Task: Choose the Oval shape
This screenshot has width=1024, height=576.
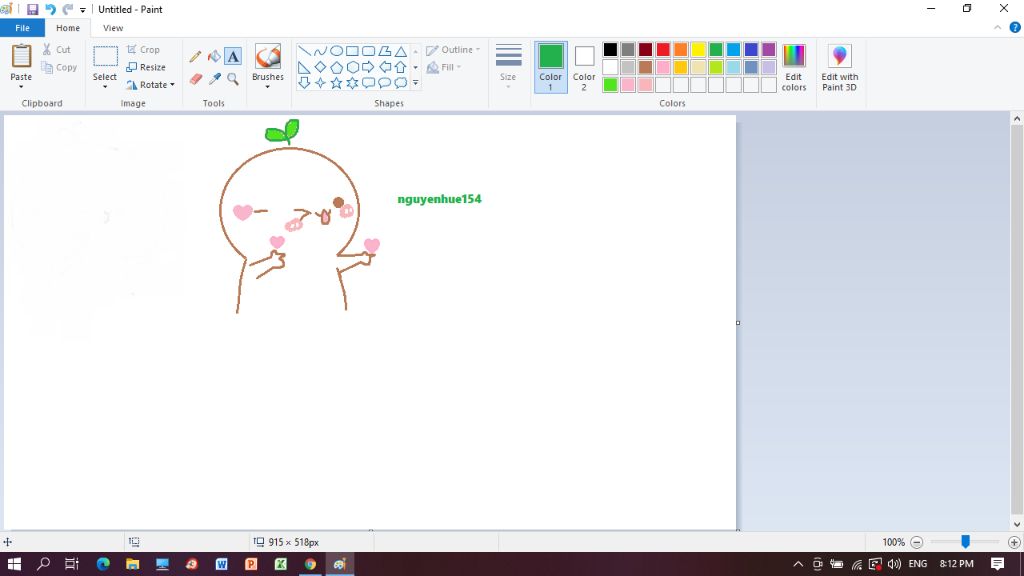Action: [x=336, y=51]
